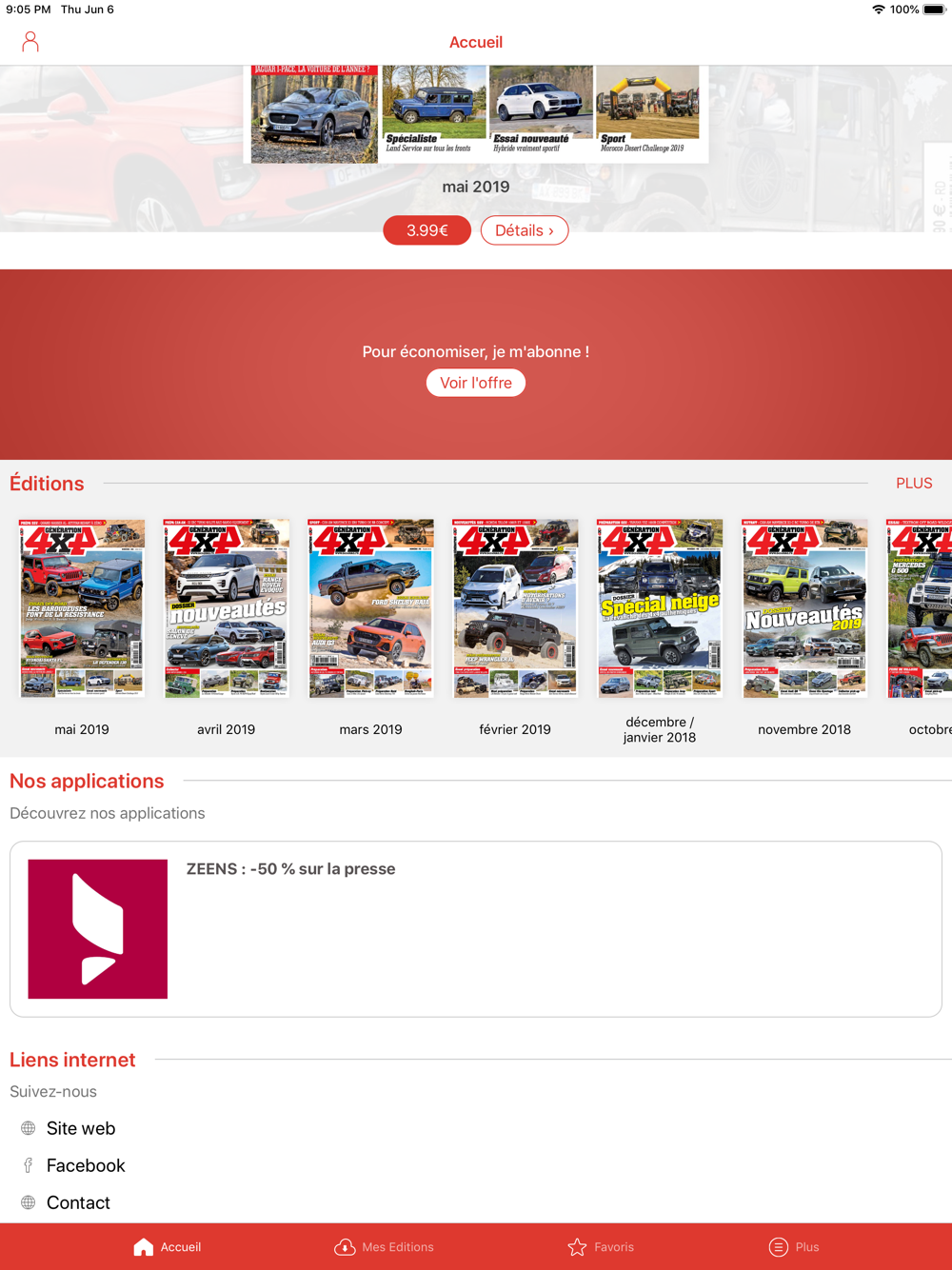Tap the "Découvrez nos applications" subtitle

click(108, 813)
